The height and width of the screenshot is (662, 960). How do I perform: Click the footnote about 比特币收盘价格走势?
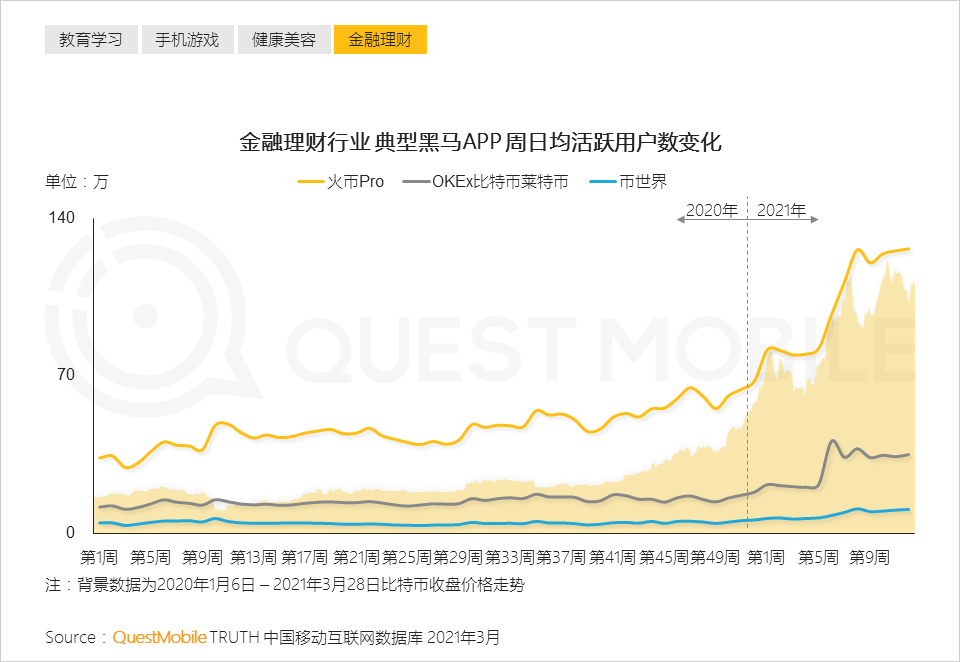point(285,585)
